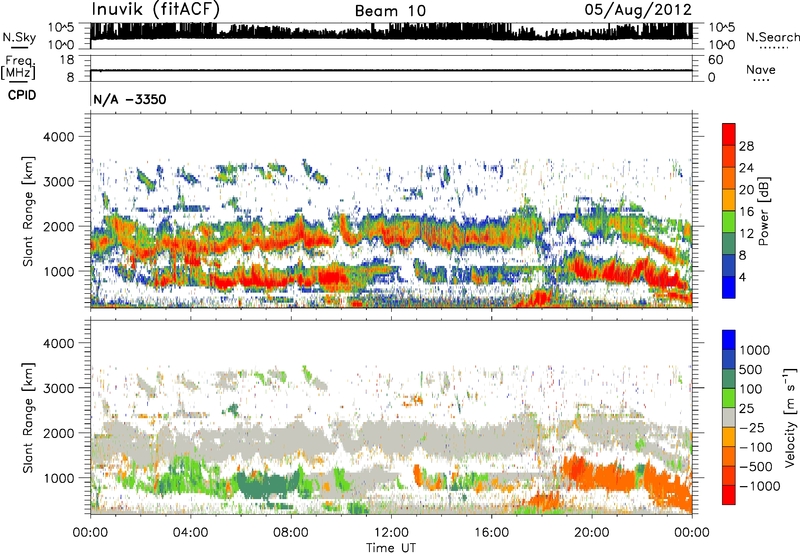
Task: Select the '12' label on Power color bar
Action: (x=746, y=234)
